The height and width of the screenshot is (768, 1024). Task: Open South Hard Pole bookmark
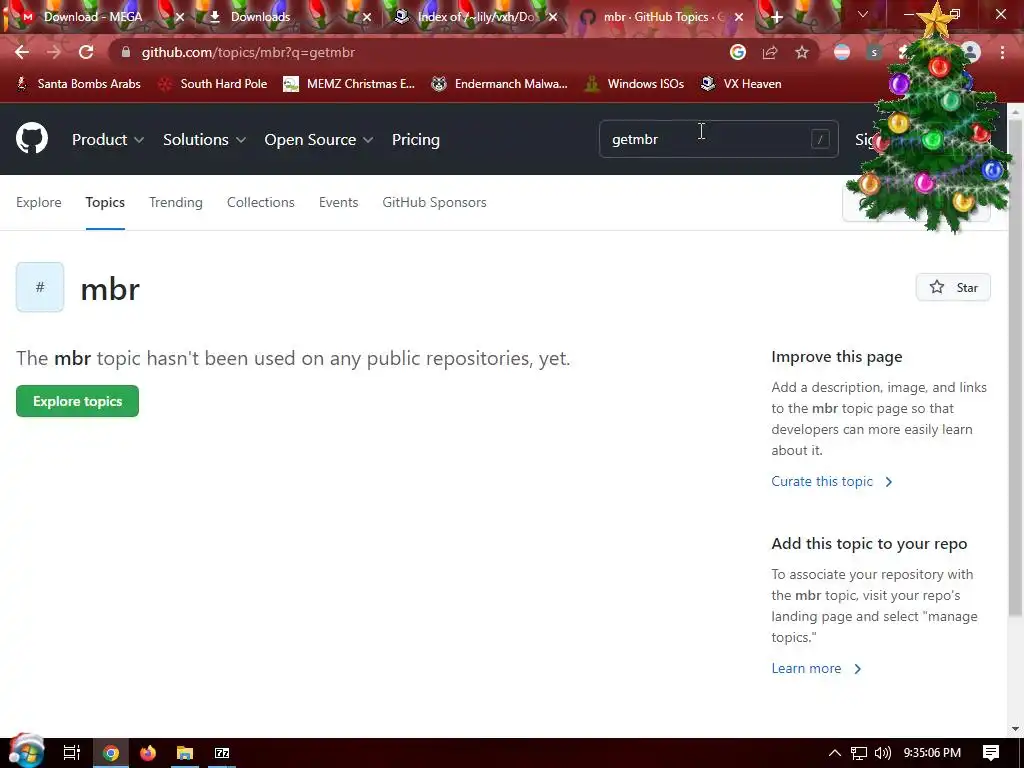(213, 84)
